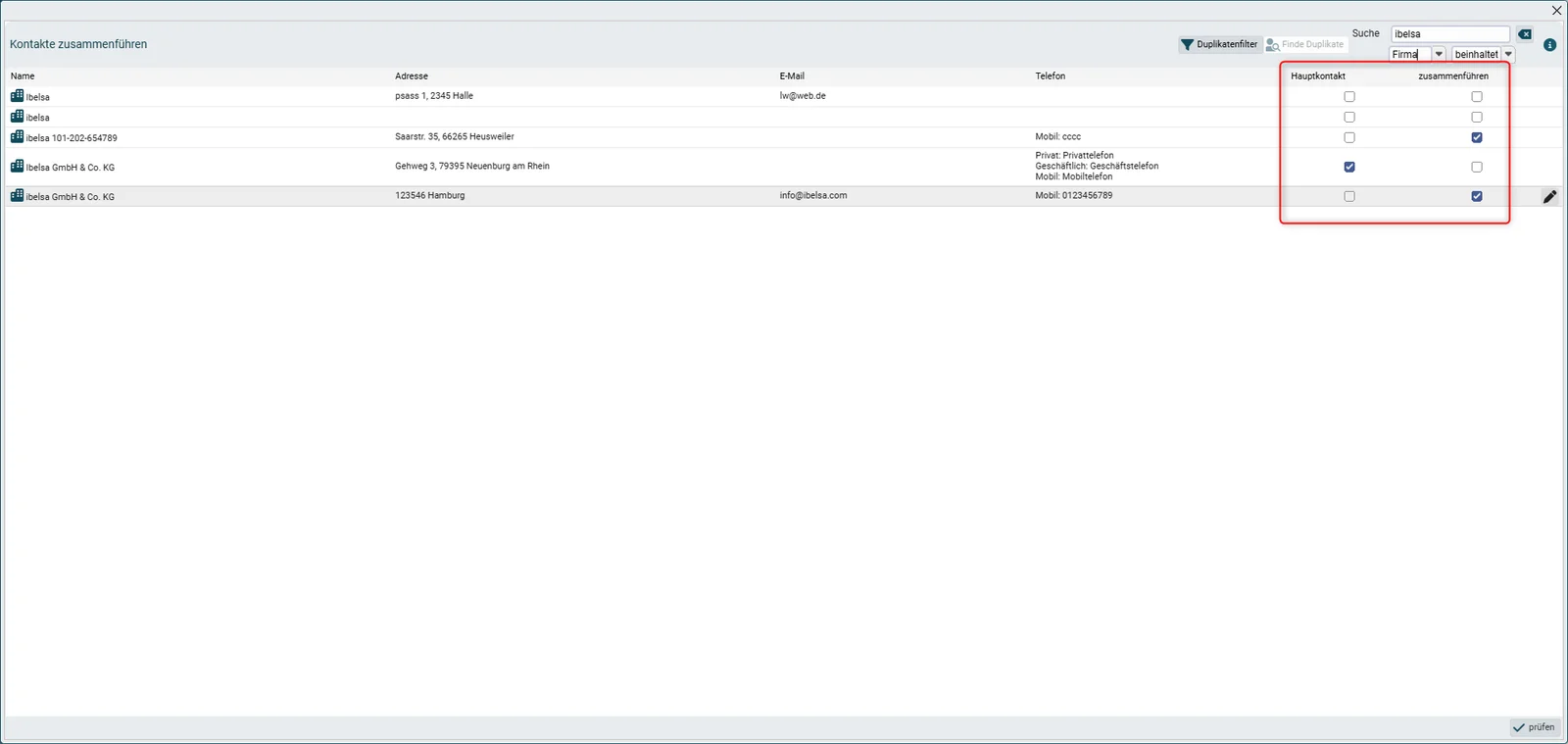Click the phone entry Geschäftlich: Geschäftstelefon
1568x744 pixels.
(1097, 167)
